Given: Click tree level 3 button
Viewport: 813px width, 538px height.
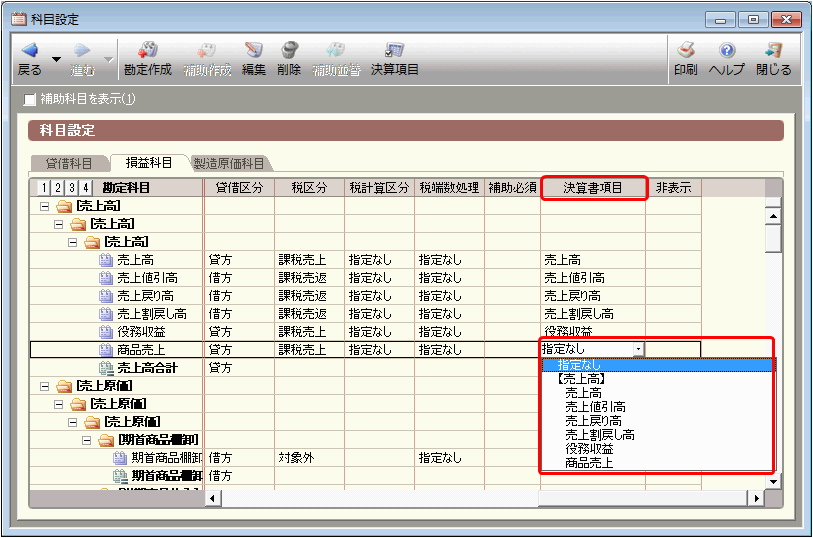Looking at the screenshot, I should [x=73, y=188].
